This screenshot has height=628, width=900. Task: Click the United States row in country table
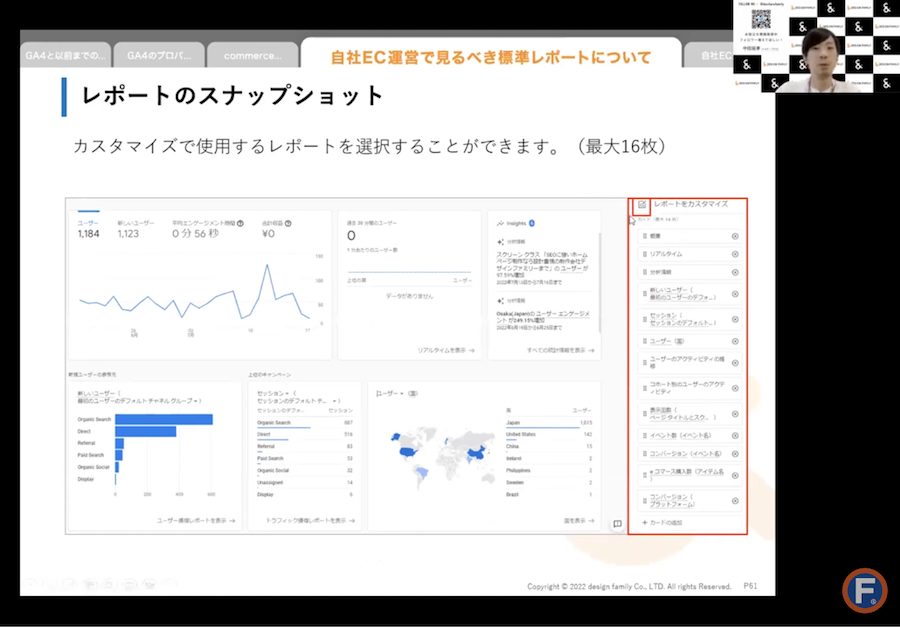(549, 435)
